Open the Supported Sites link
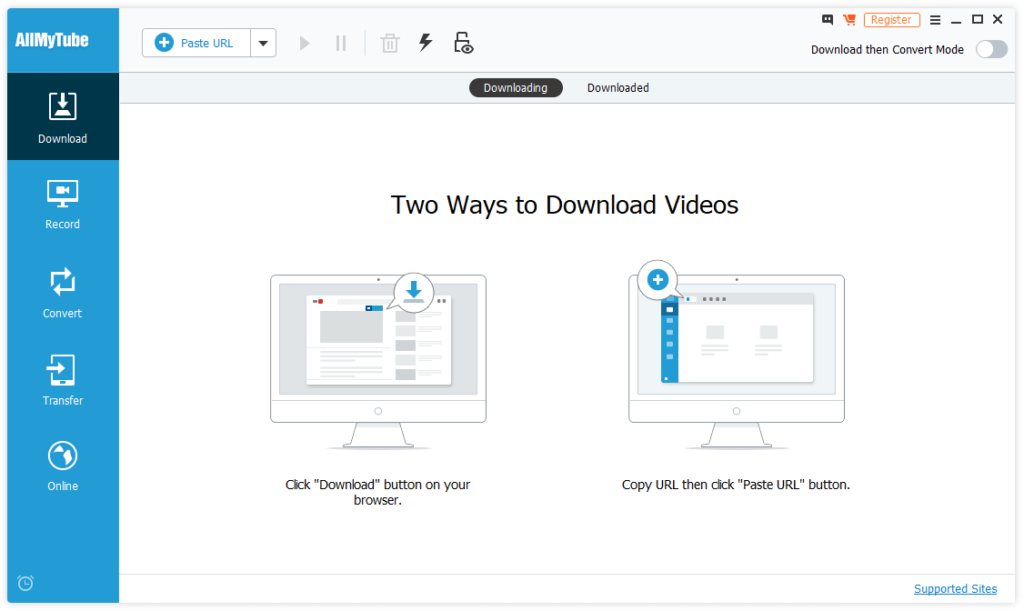Screen dimensions: 1024x611 pos(955,588)
